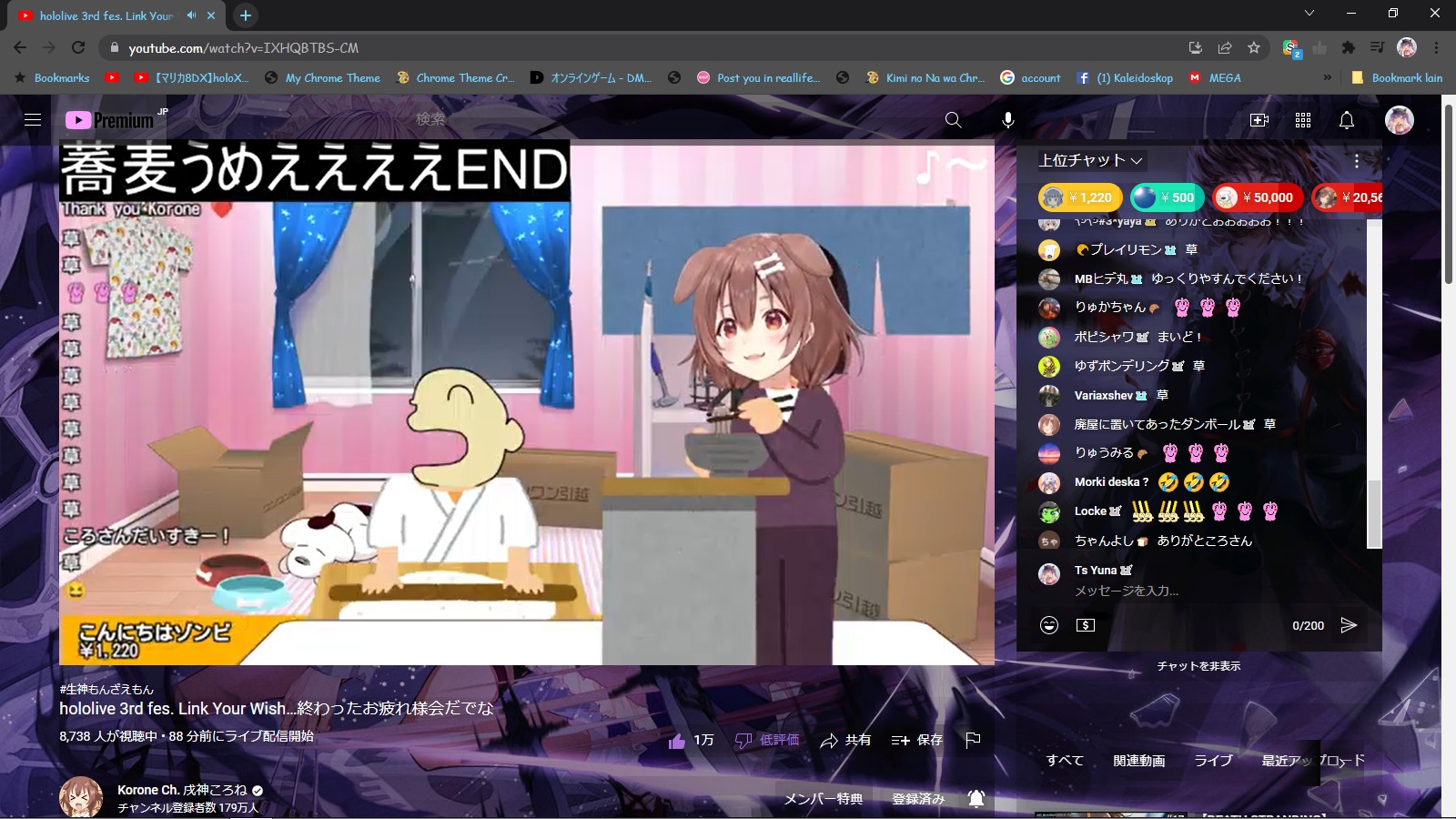
Task: Click チャットを非表示 to hide chat
Action: click(1198, 666)
